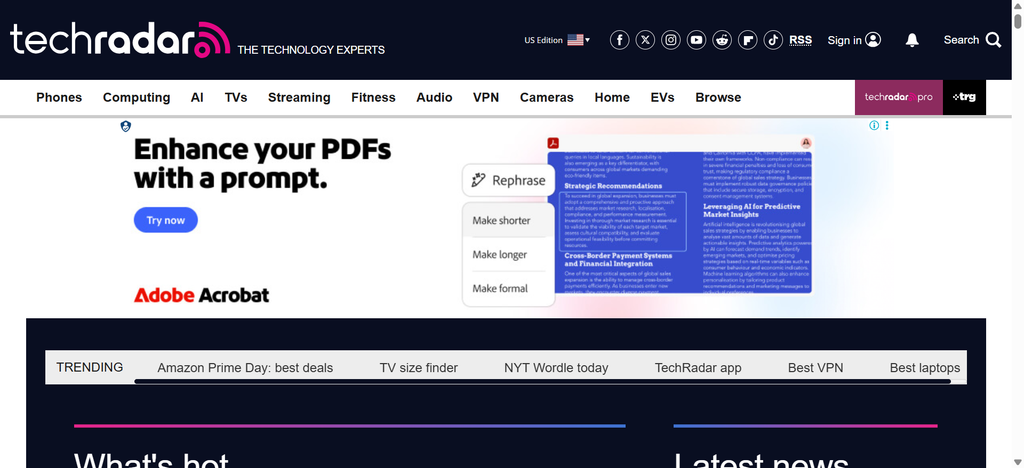Screen dimensions: 1024x468
Task: Click the Adobe Acrobat logo in ad
Action: [201, 295]
